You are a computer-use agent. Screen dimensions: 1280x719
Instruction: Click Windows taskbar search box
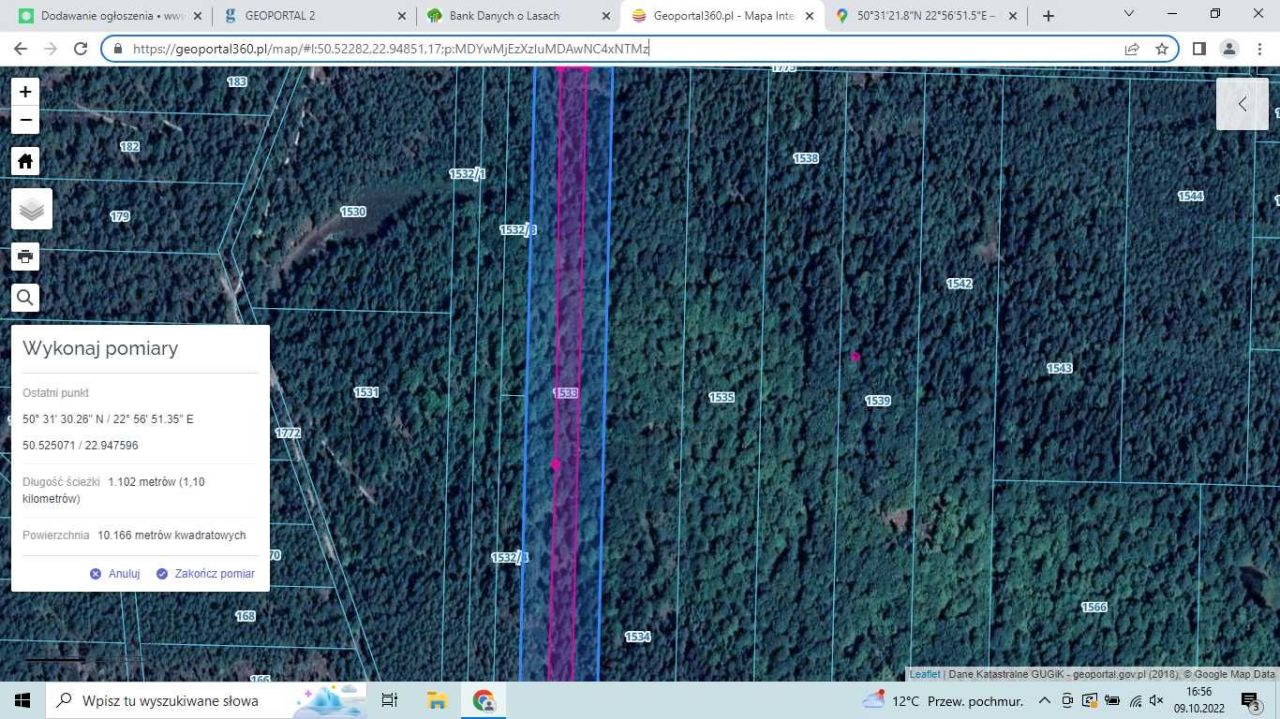(207, 700)
